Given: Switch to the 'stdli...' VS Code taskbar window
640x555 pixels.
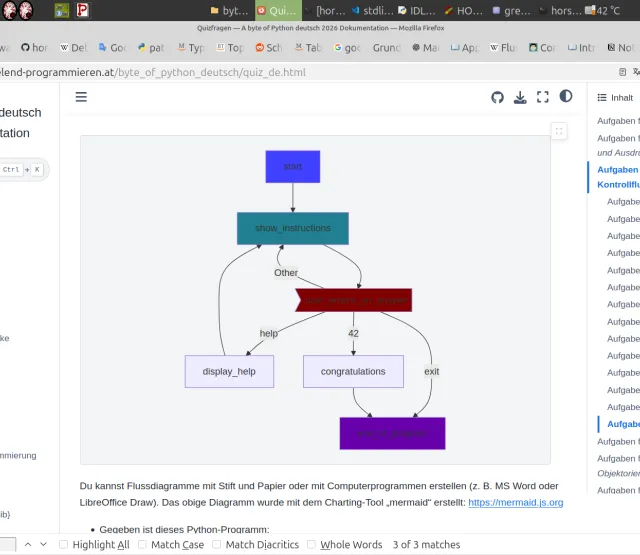Looking at the screenshot, I should click(x=373, y=11).
